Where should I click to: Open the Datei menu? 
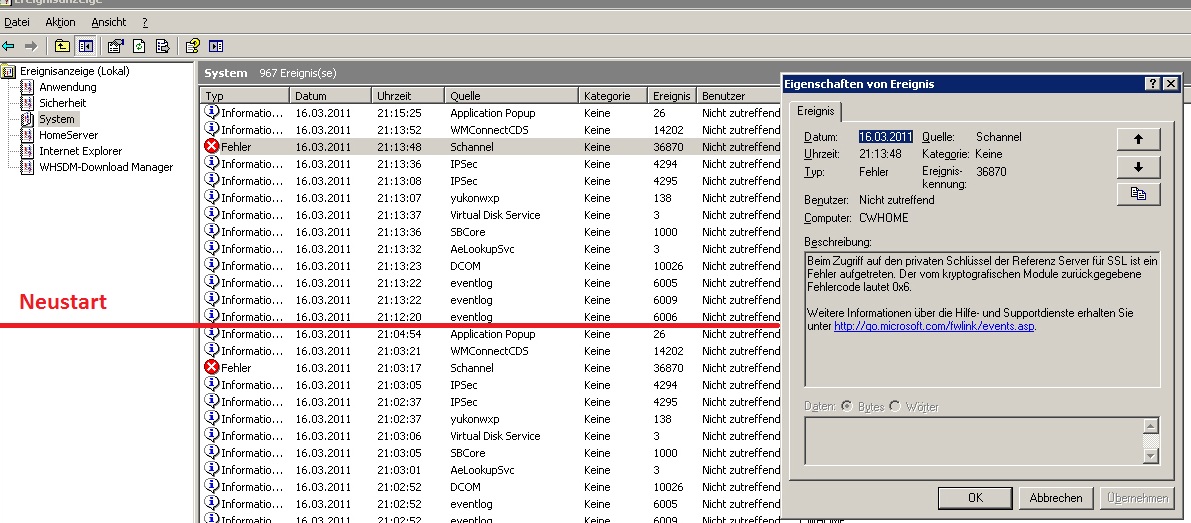click(17, 22)
